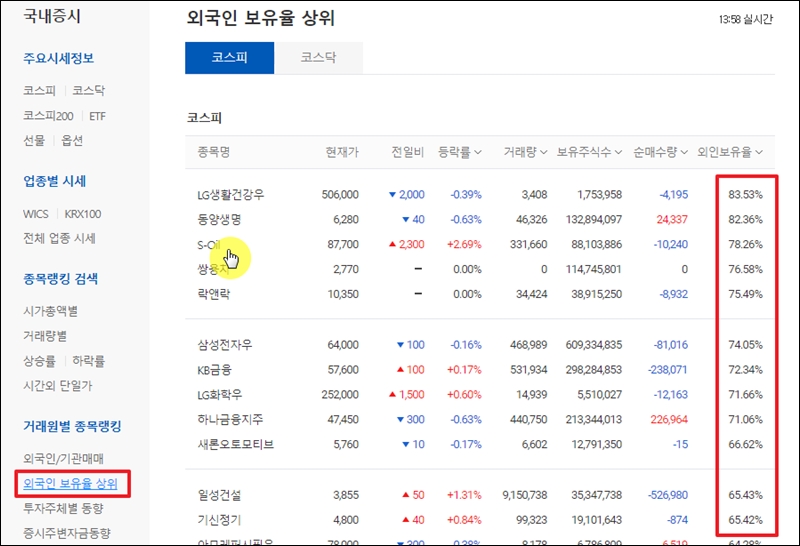
Task: Open stock 동양생명
Action: pyautogui.click(x=219, y=219)
